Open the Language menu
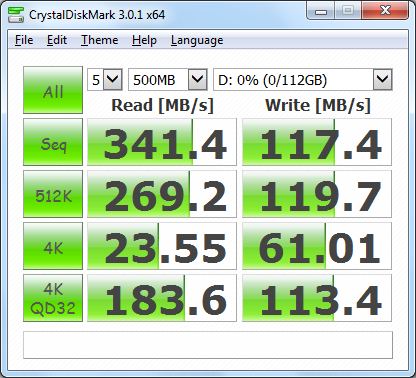Image resolution: width=416 pixels, height=378 pixels. click(x=197, y=40)
